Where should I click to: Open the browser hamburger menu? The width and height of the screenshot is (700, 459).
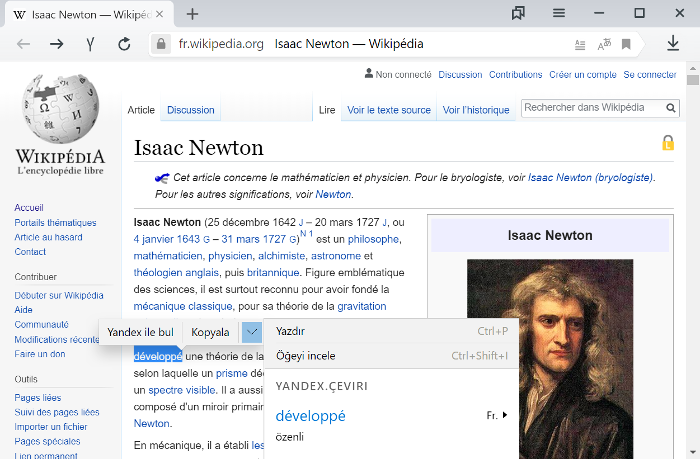click(558, 13)
